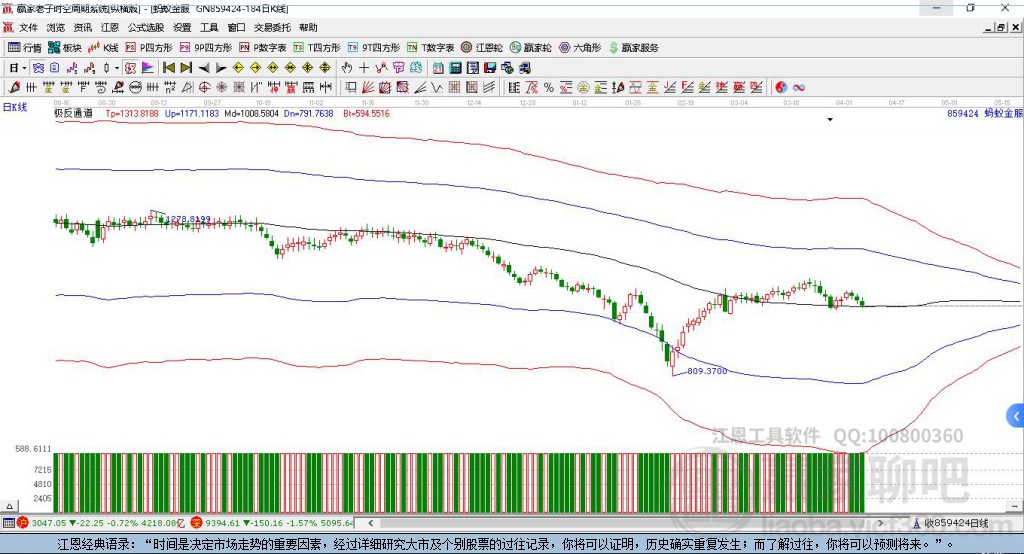The height and width of the screenshot is (554, 1024).
Task: Open the 六角形 hexagon tool
Action: [x=580, y=48]
